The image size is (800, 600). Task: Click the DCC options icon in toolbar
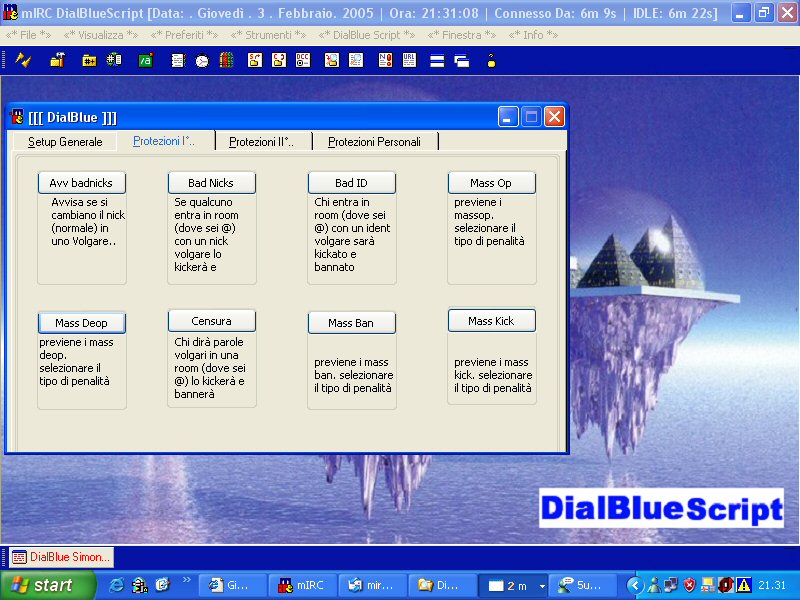tap(303, 60)
